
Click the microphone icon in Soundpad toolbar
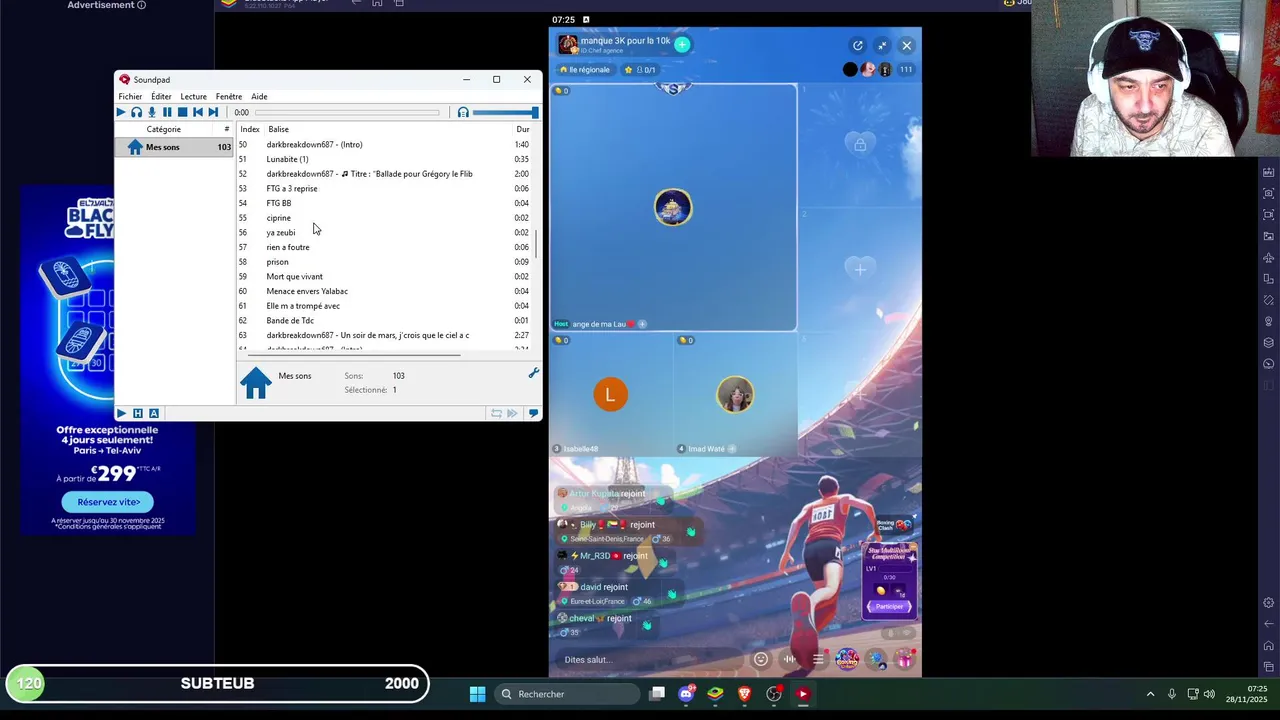pos(152,112)
